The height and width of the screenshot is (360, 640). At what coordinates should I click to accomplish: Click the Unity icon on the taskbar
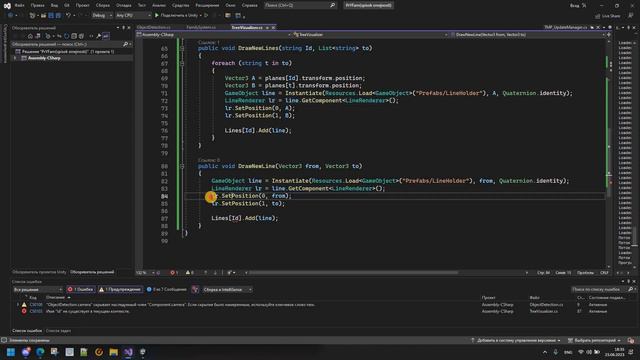click(x=143, y=352)
